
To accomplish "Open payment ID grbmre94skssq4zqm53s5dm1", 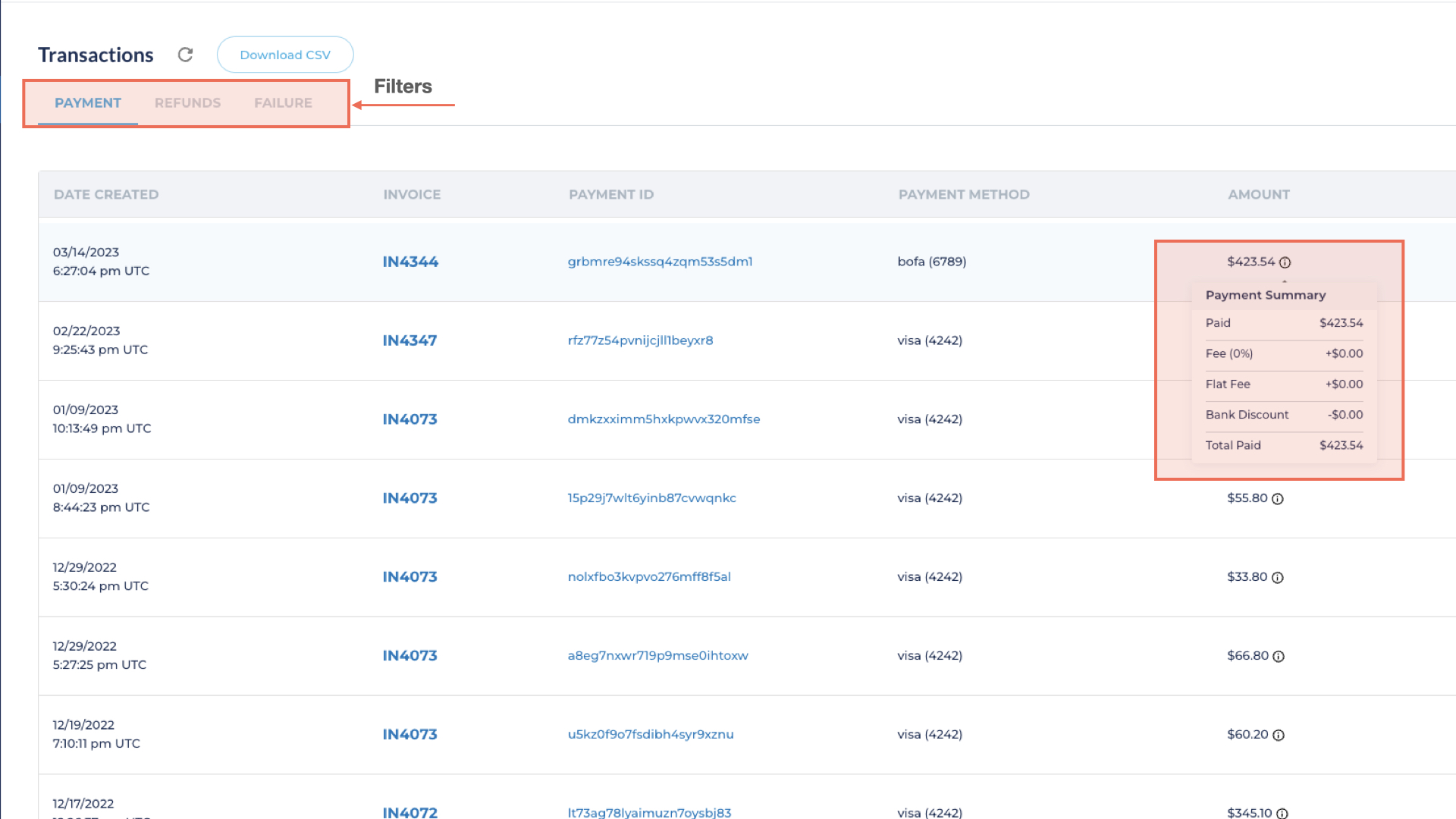I will coord(661,261).
